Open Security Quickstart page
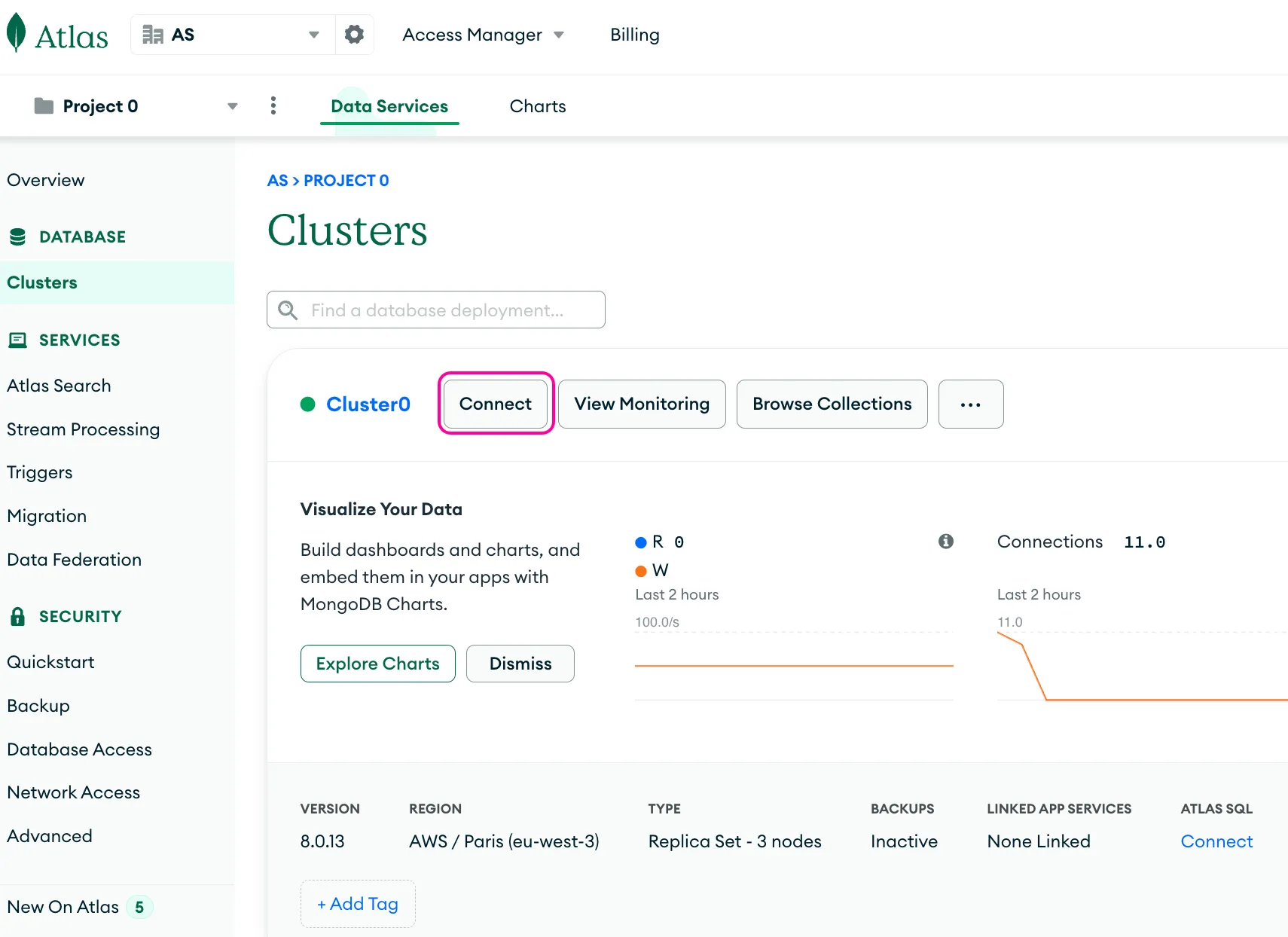Screen dimensions: 1288x937 click(x=50, y=662)
